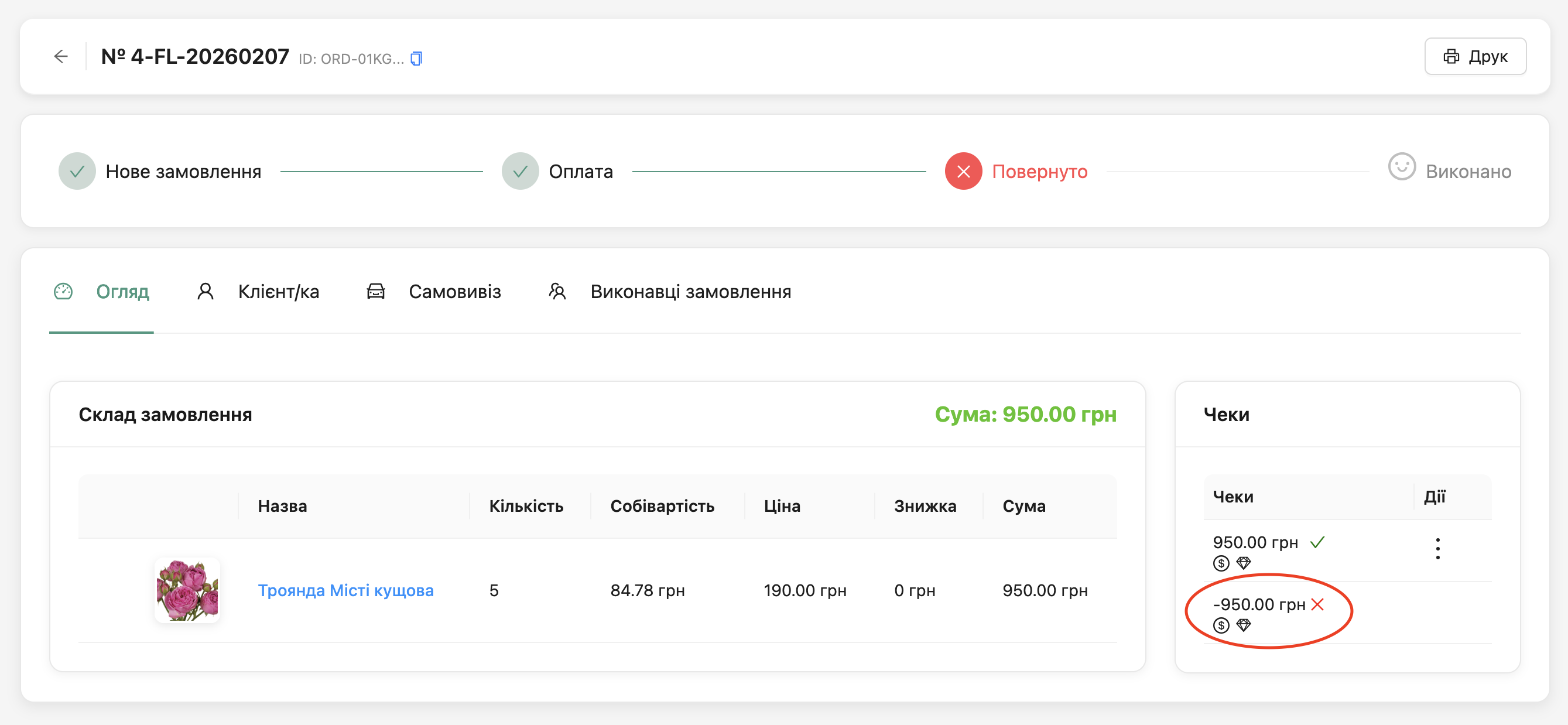Click diamond icon under 950.00 грн receipt
This screenshot has height=725, width=1568.
(1244, 563)
